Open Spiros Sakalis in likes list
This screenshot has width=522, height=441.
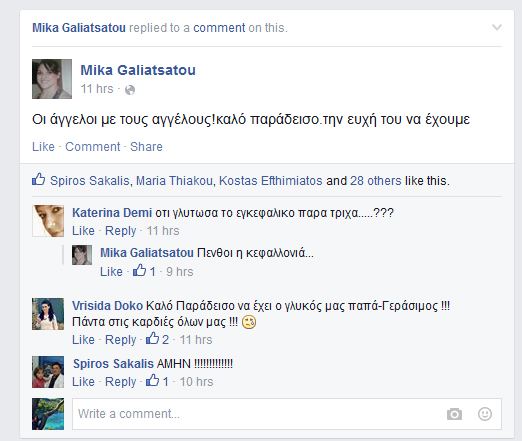coord(90,181)
